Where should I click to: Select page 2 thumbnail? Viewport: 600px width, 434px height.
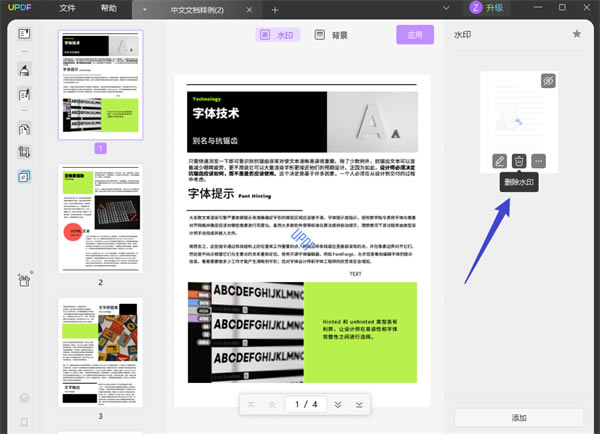[100, 219]
